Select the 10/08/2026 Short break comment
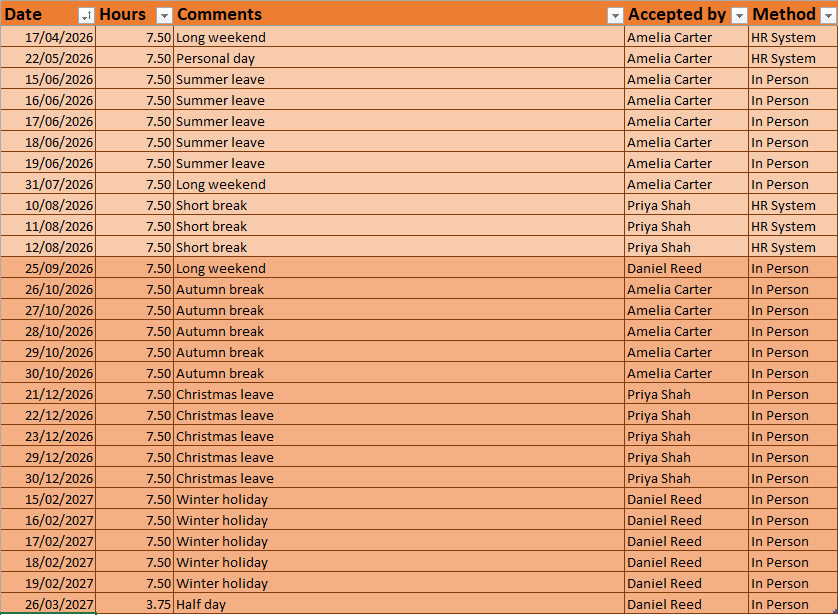838x615 pixels. click(399, 205)
